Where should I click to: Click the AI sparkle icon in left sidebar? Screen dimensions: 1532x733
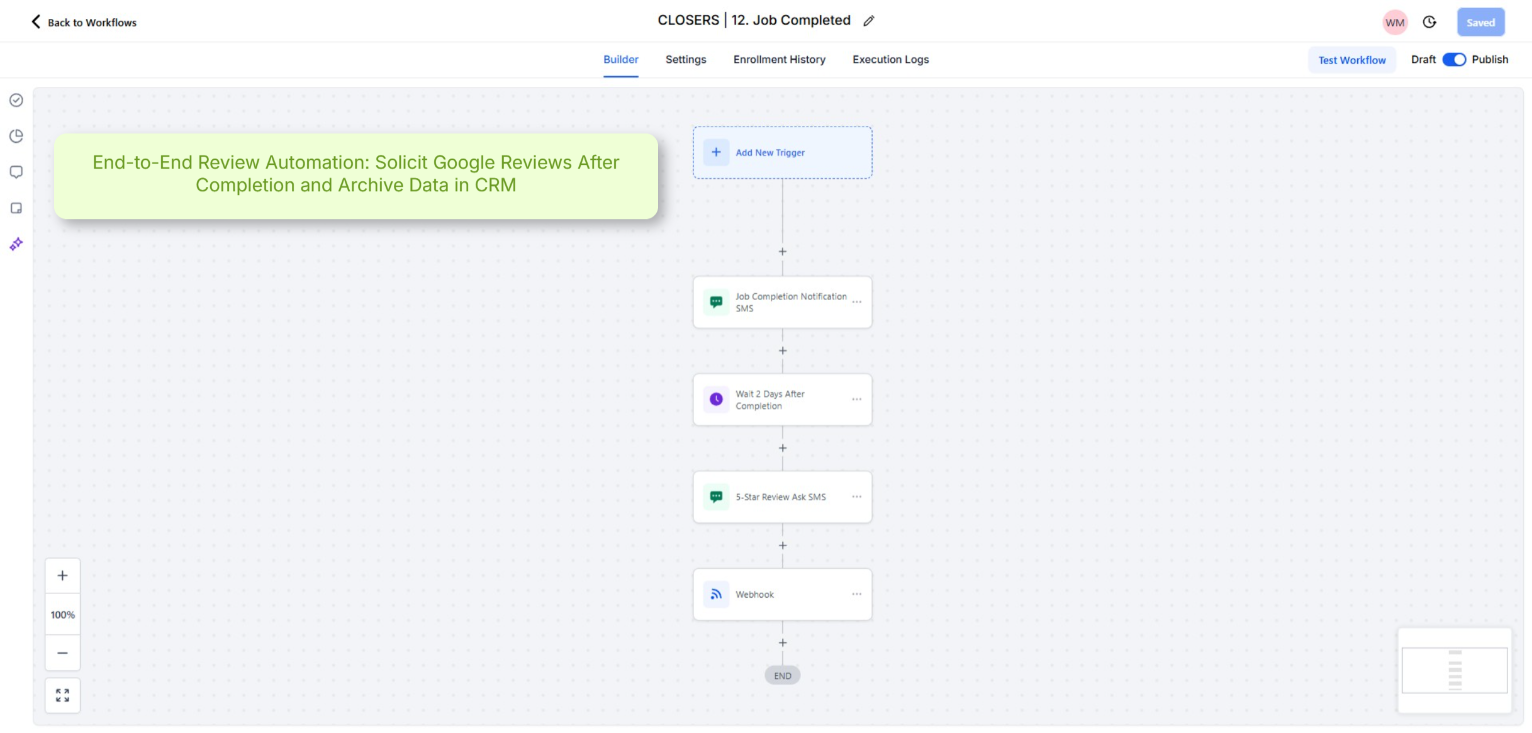(x=16, y=244)
